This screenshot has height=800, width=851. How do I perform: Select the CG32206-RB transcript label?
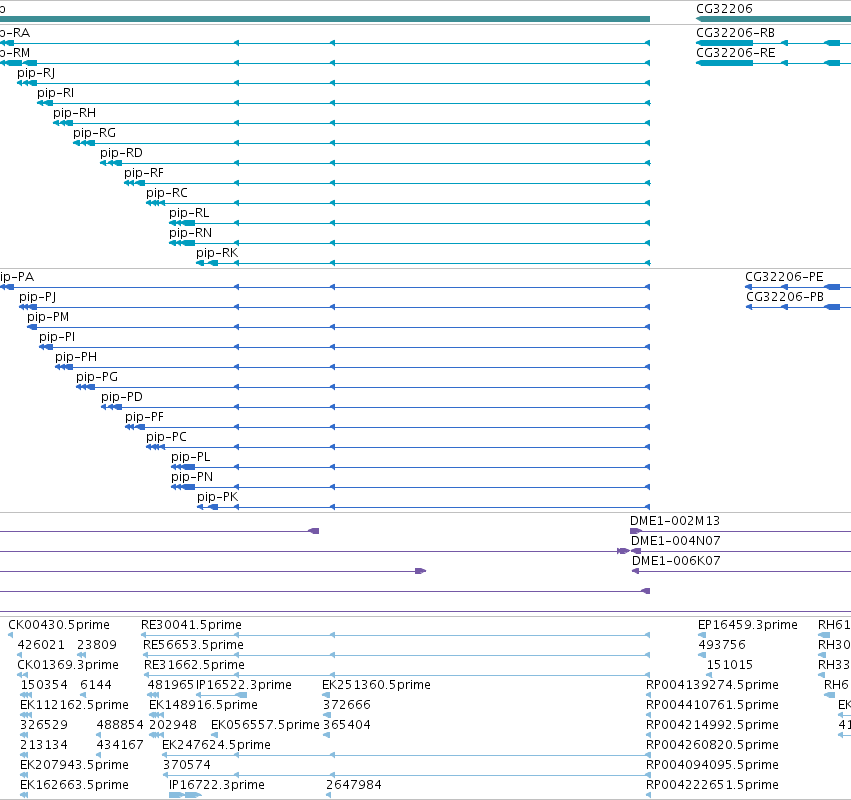click(735, 33)
